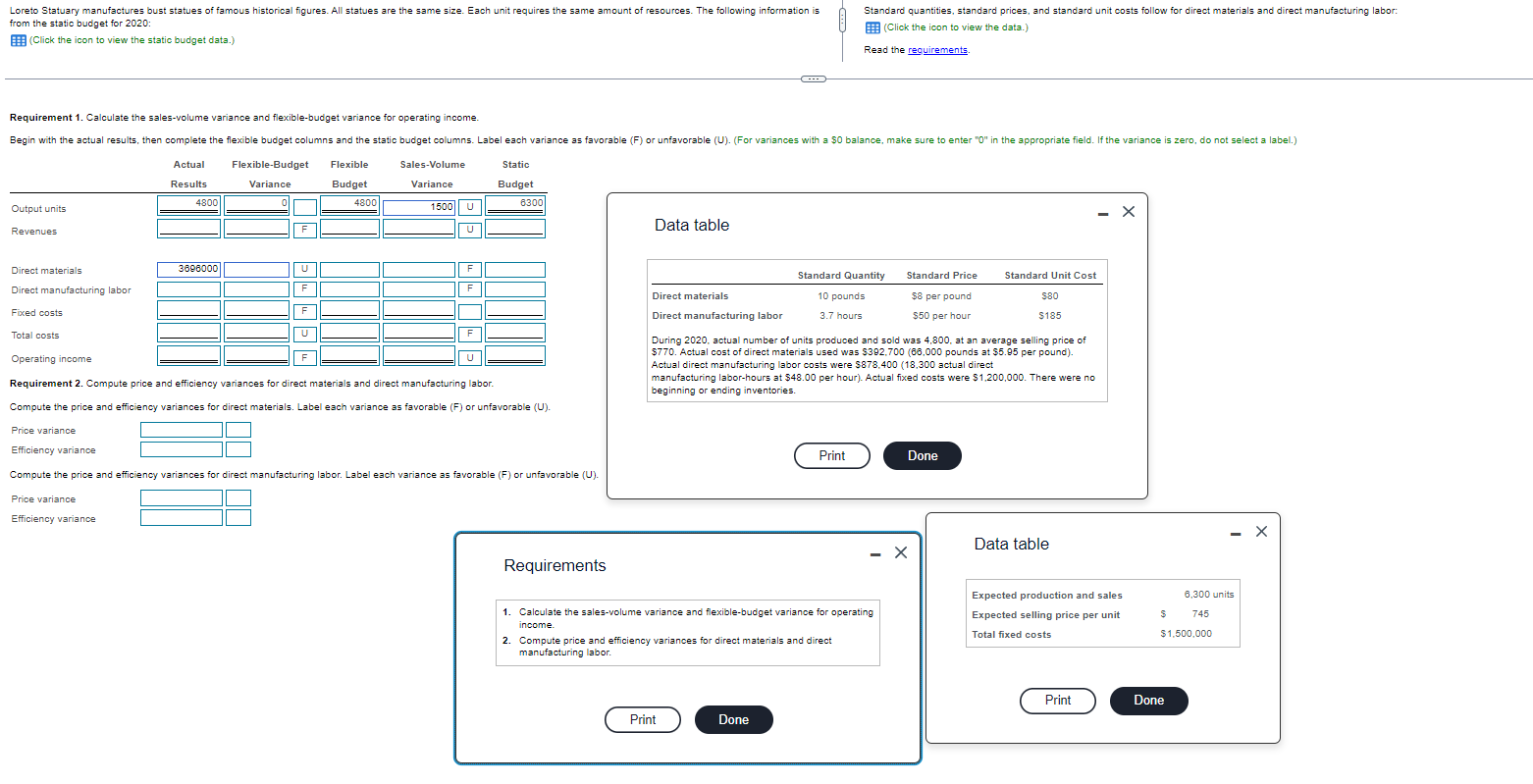Click Done in the static budget Data table dialog
1533x784 pixels.
(x=1149, y=701)
